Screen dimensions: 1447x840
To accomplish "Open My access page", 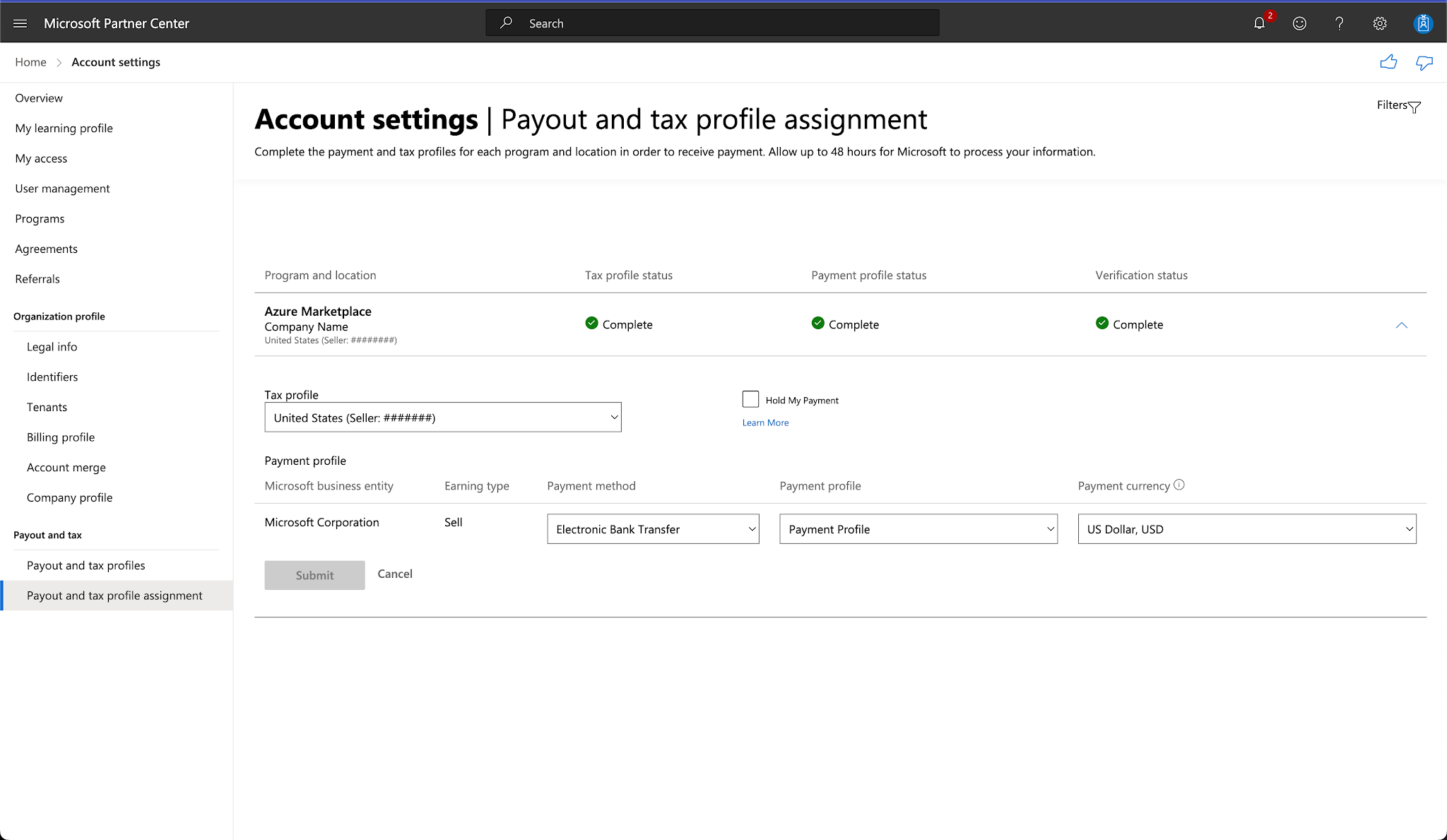I will click(41, 159).
